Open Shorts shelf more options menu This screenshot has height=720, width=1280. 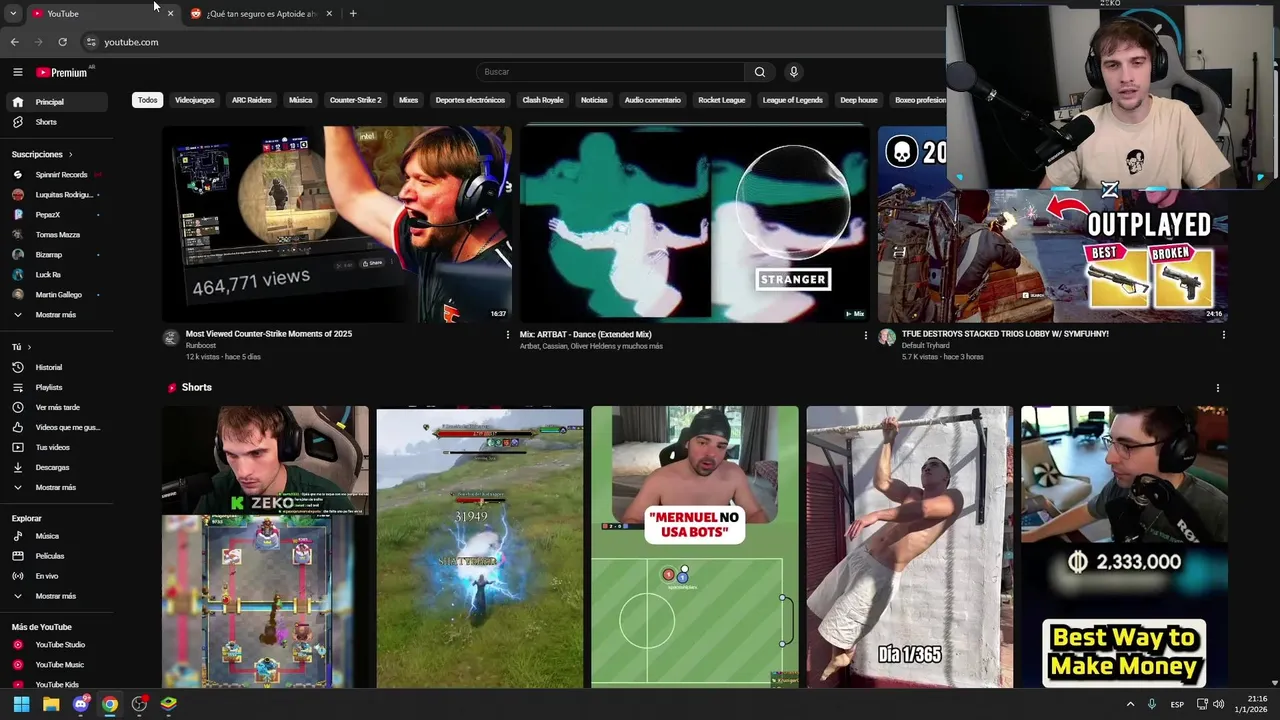1218,388
